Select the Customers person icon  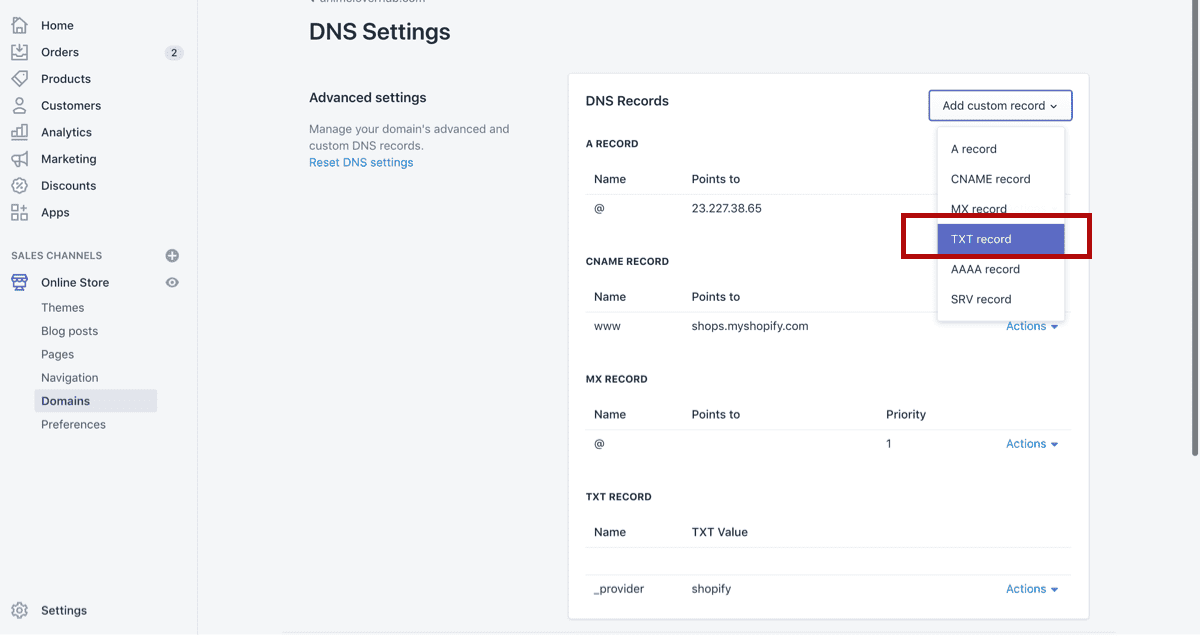[20, 105]
